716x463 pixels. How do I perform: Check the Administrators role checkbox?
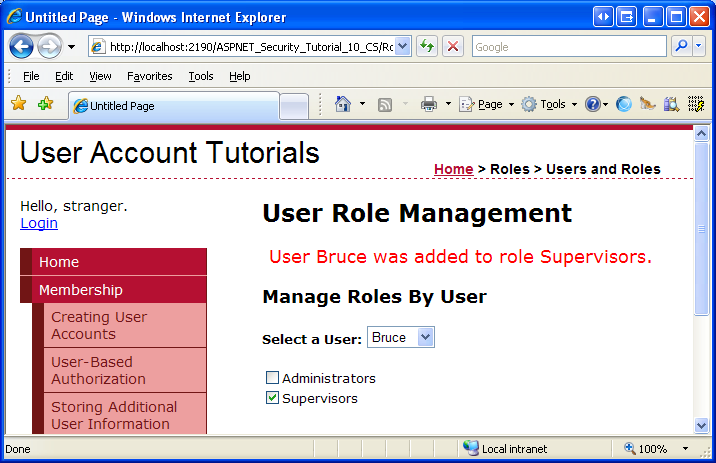pos(272,378)
